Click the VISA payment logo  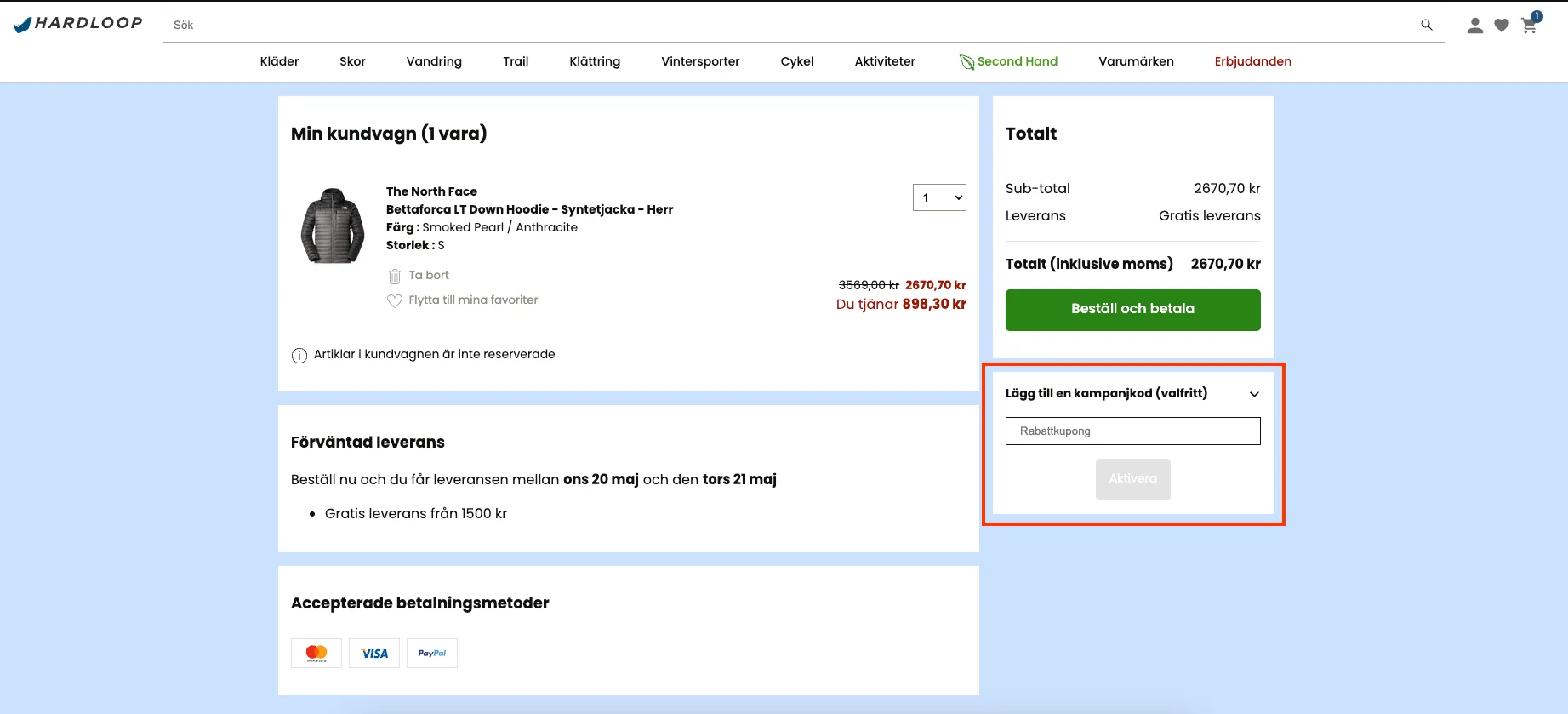point(374,653)
